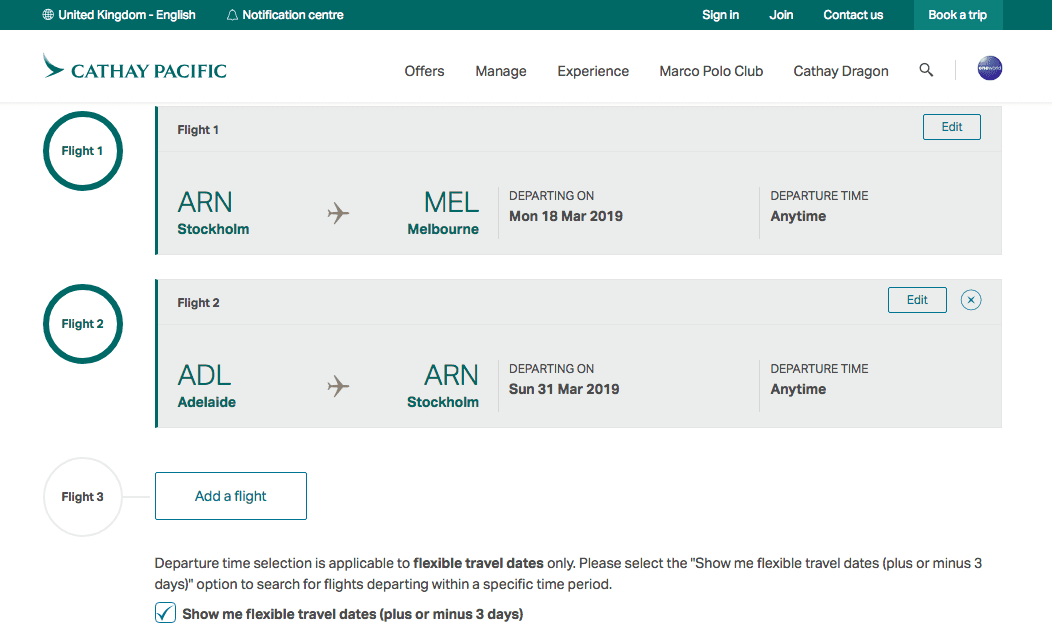Click Flight 1 Anytime departure time
This screenshot has width=1052, height=632.
coord(798,216)
